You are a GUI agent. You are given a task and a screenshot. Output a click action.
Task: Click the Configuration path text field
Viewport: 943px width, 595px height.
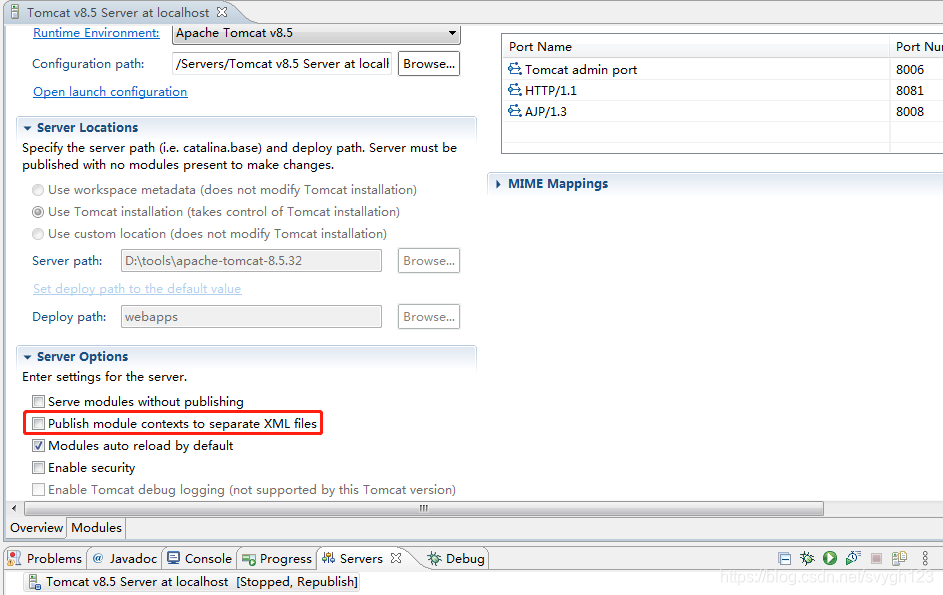pos(282,64)
